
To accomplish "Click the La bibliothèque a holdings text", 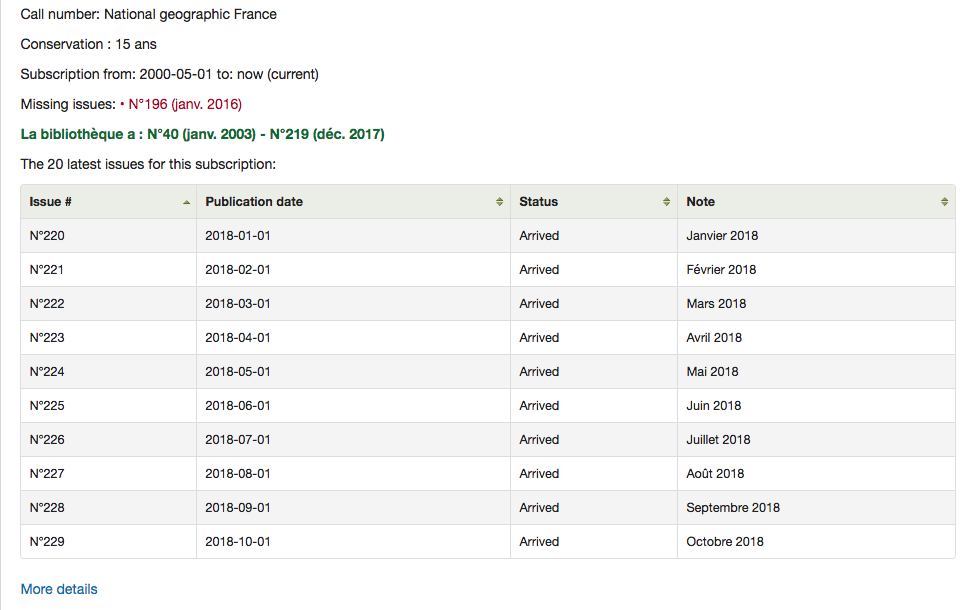I will pos(202,134).
